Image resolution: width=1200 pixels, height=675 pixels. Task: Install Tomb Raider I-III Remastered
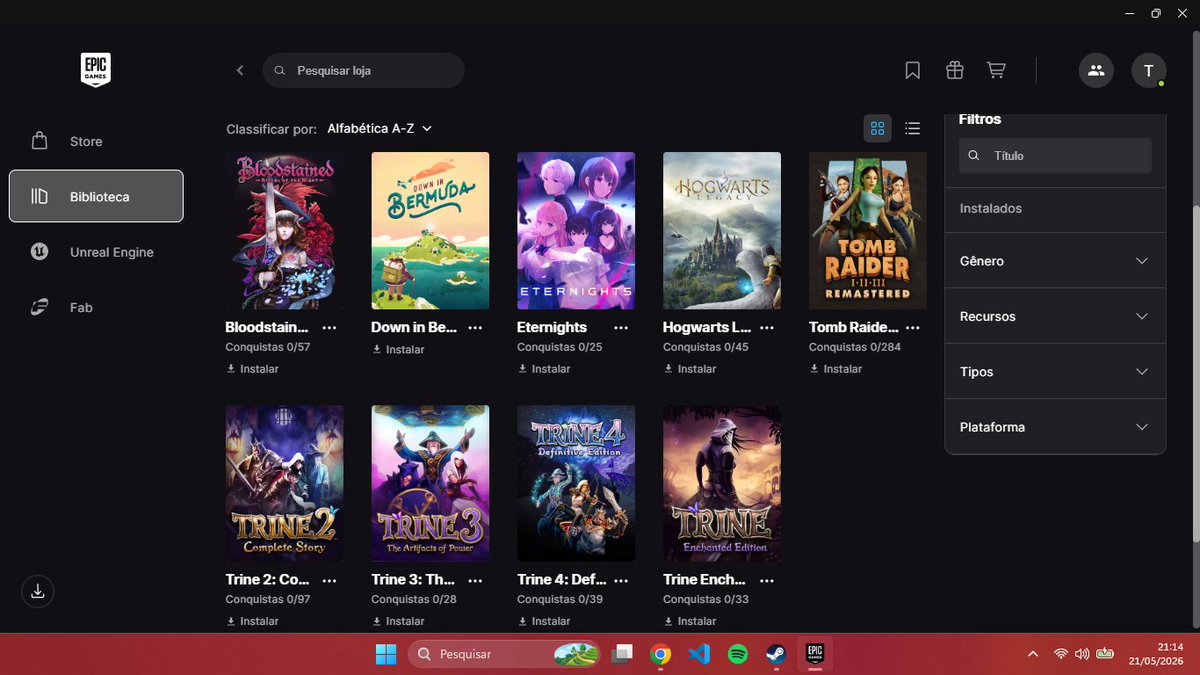837,369
